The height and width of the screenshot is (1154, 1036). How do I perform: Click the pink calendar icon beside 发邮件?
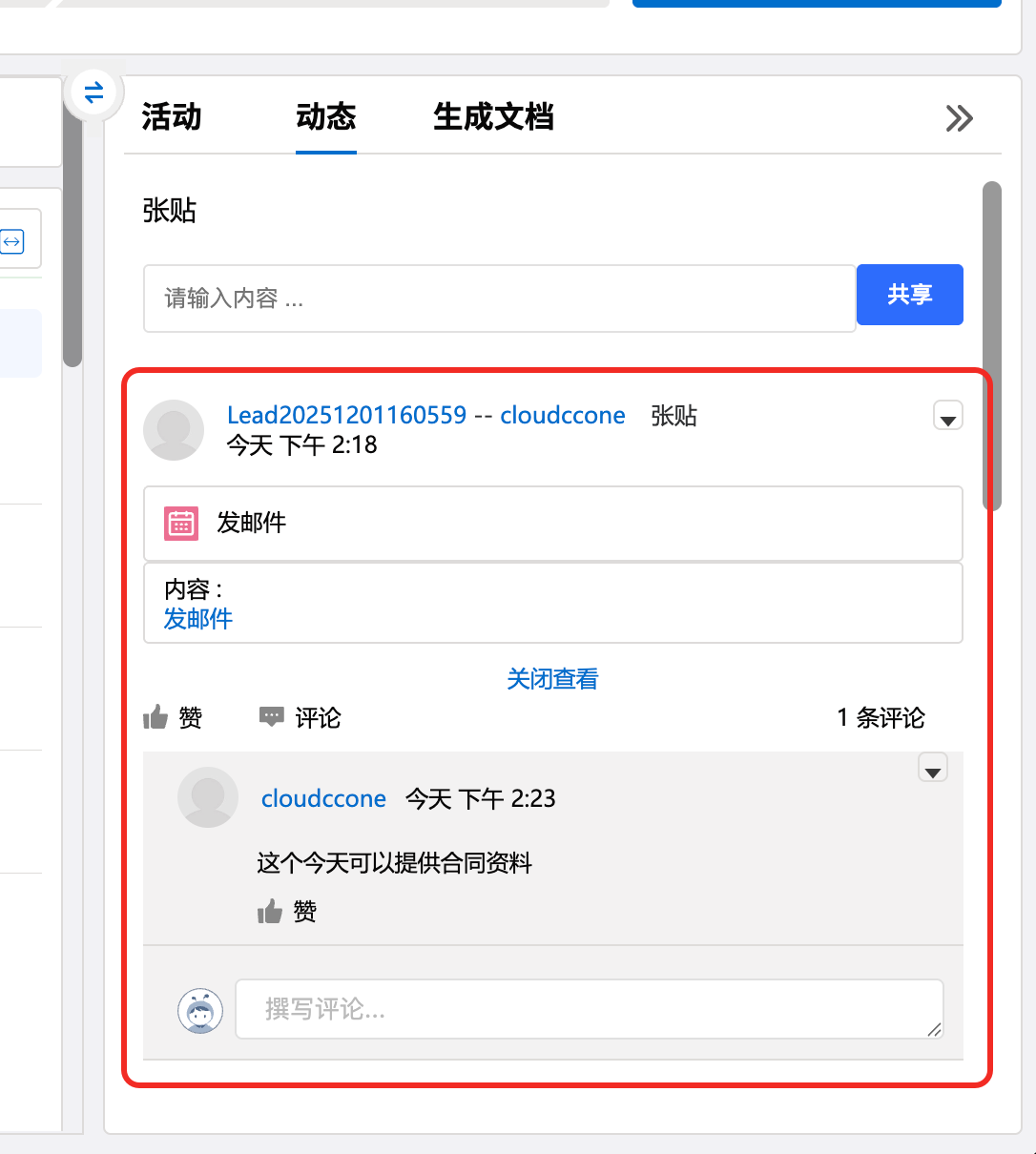click(x=181, y=524)
